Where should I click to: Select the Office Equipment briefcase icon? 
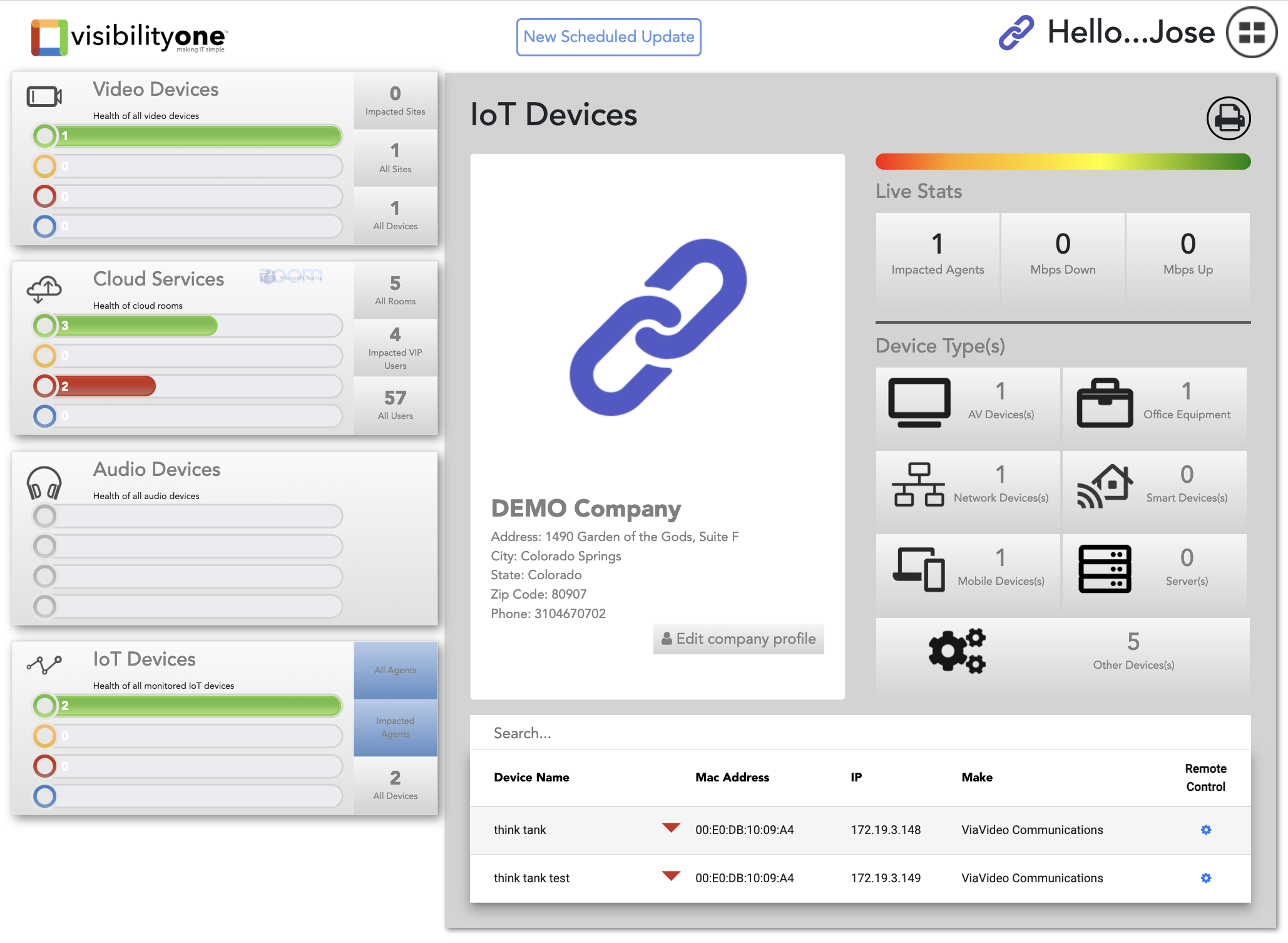tap(1105, 403)
